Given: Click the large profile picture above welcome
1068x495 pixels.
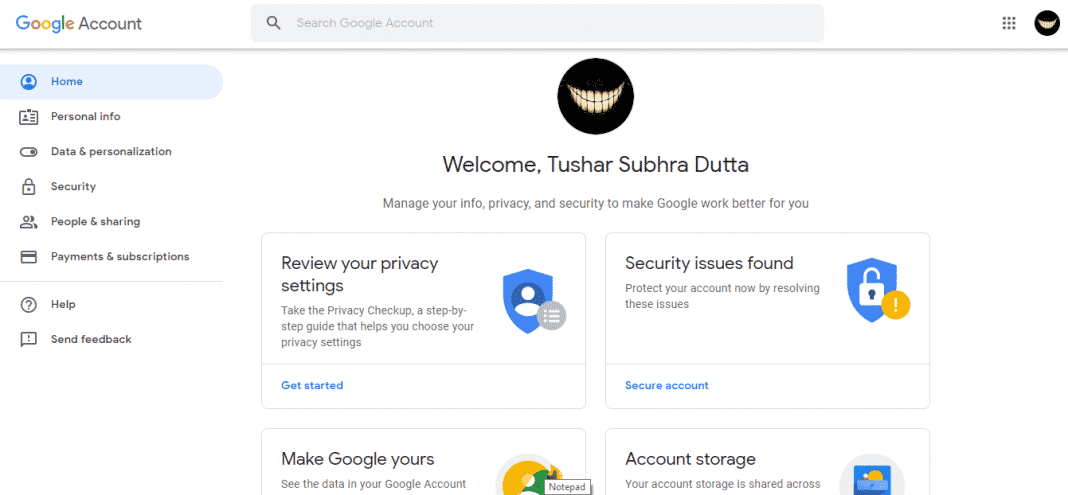Looking at the screenshot, I should tap(595, 96).
